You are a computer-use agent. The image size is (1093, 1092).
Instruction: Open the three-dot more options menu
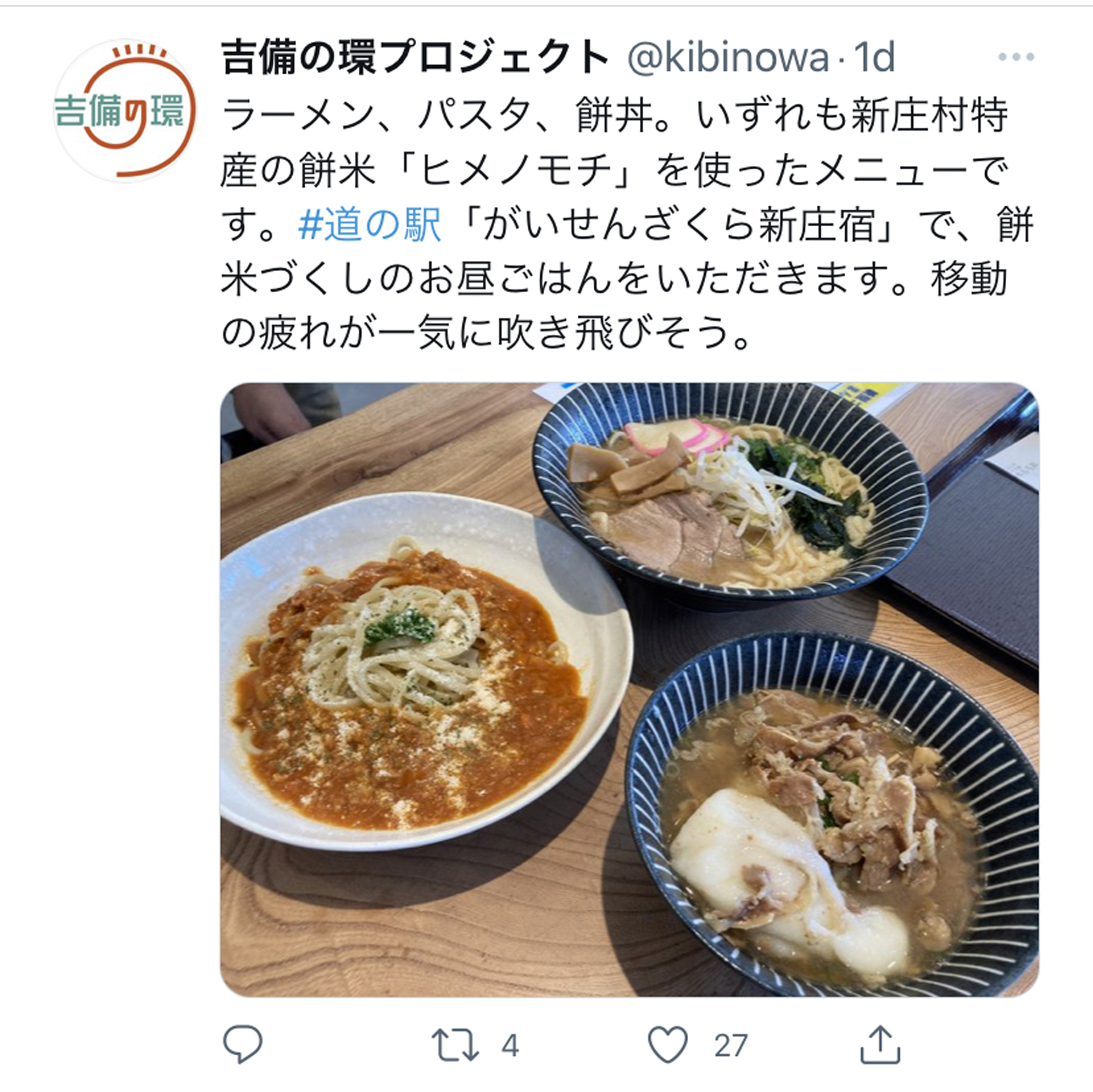[x=1016, y=57]
